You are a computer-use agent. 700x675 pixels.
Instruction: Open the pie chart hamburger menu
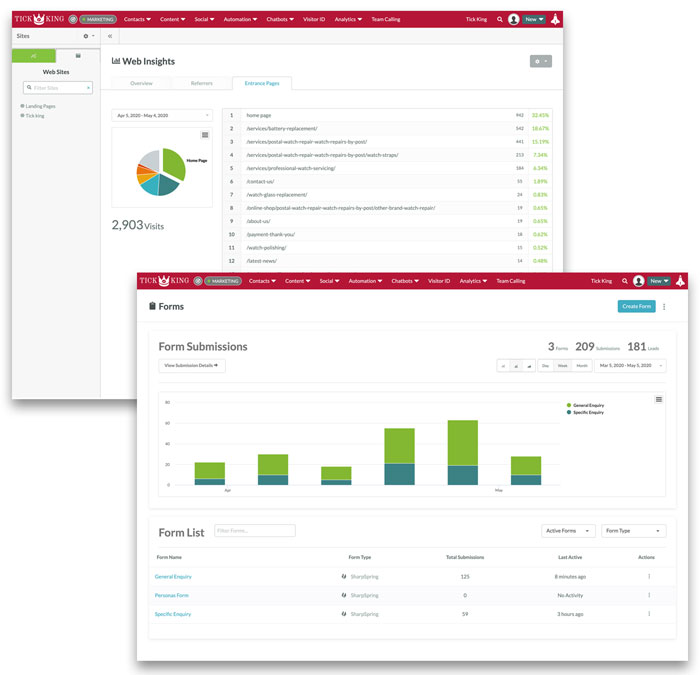(205, 135)
